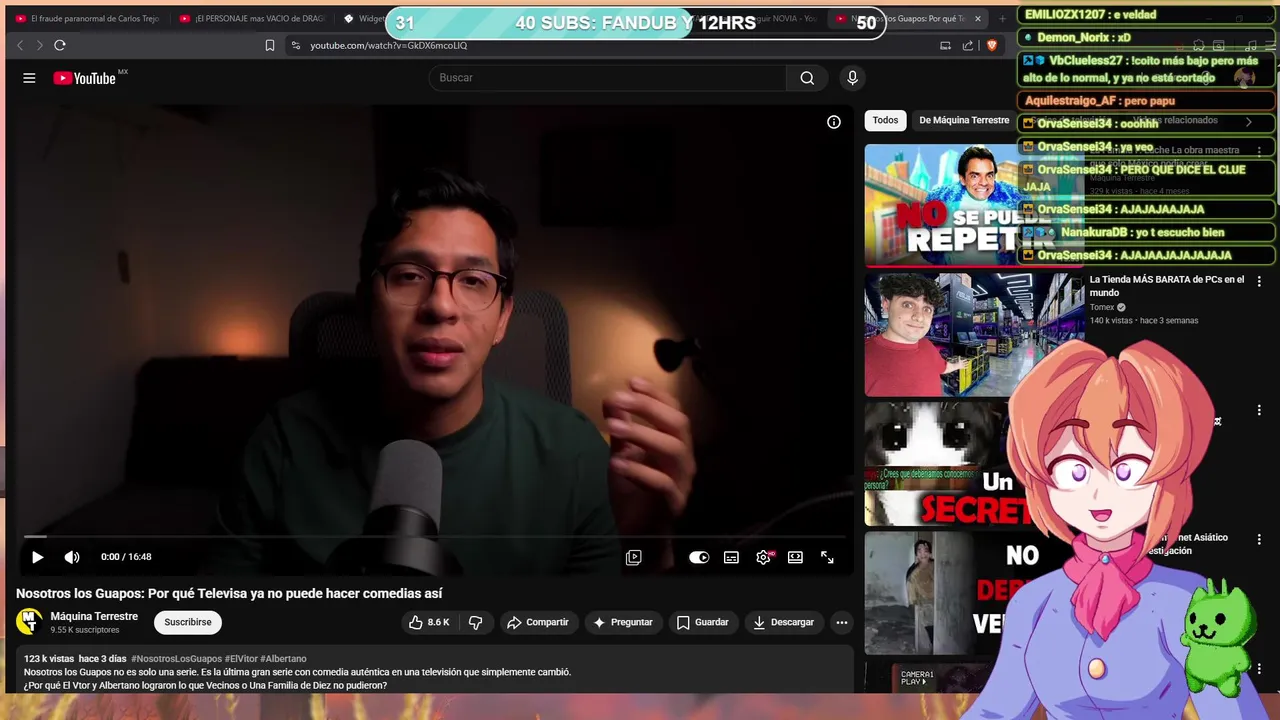Viewport: 1280px width, 720px height.
Task: Open chapters/clip icon in player
Action: click(633, 557)
